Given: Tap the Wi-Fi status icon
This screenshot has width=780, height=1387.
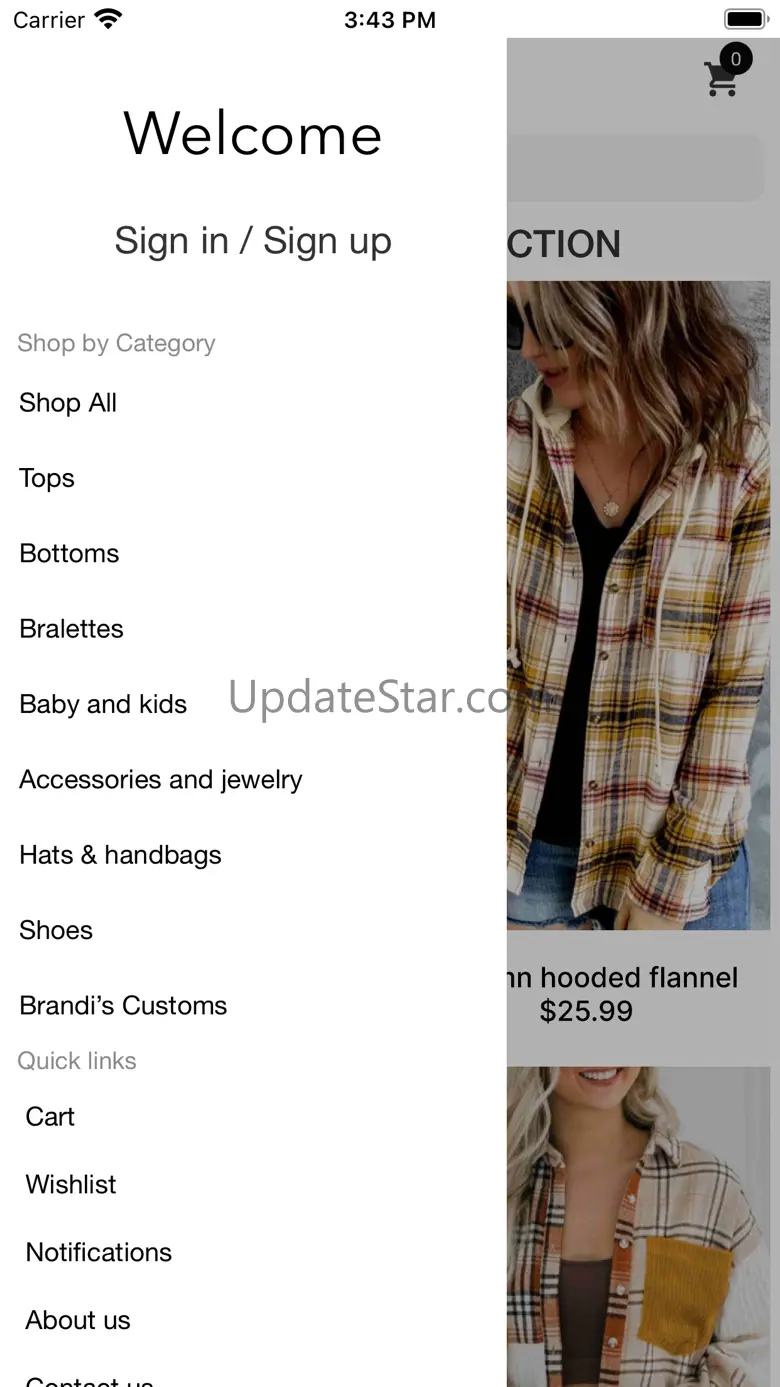Looking at the screenshot, I should click(107, 19).
